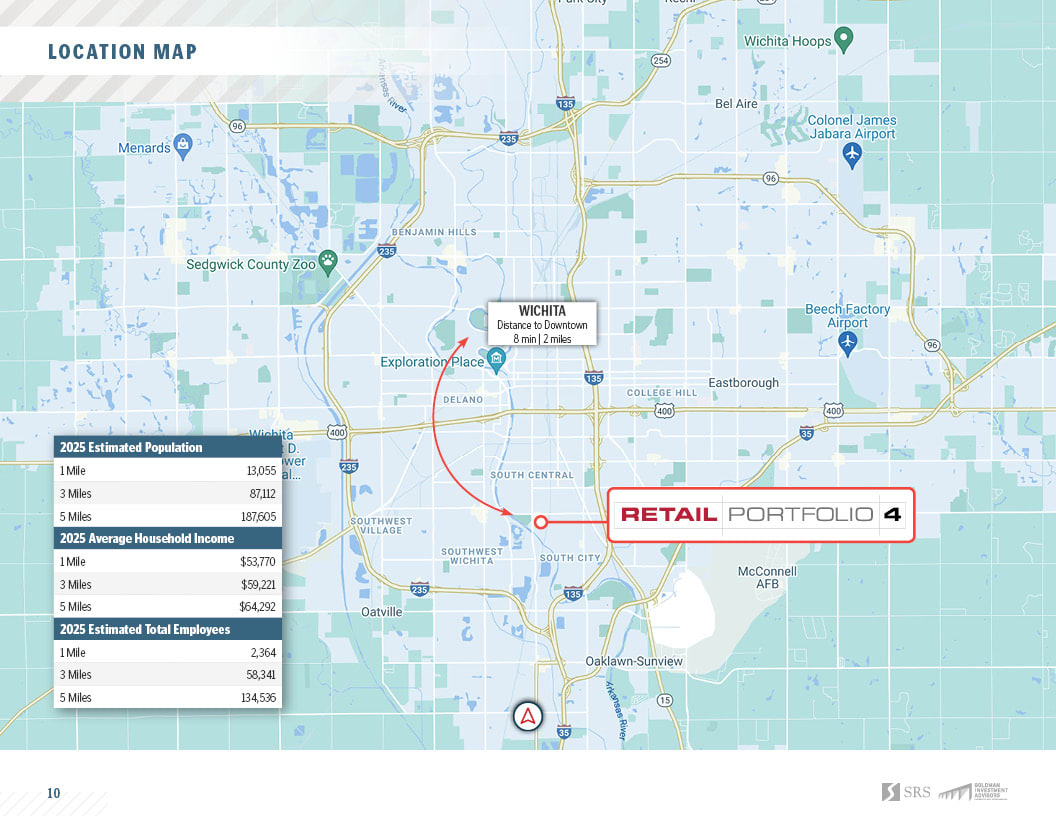This screenshot has height=816, width=1056.
Task: Click the DELANO neighborhood label
Action: 463,400
